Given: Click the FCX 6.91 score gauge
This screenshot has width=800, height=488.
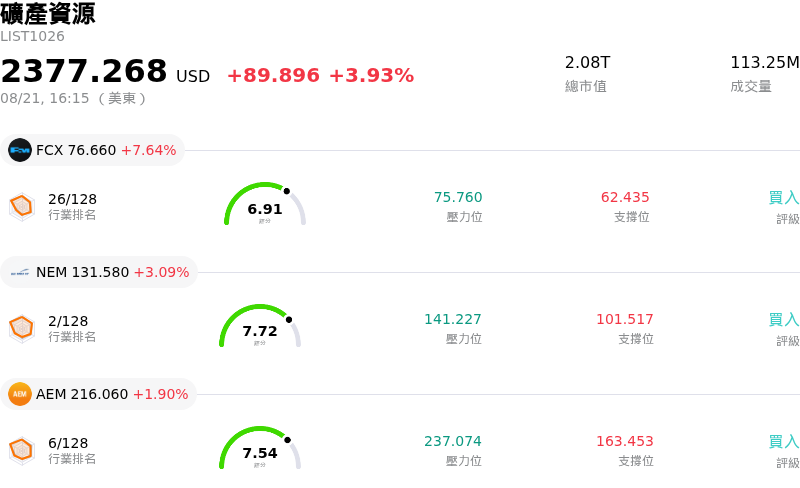Looking at the screenshot, I should [x=265, y=204].
